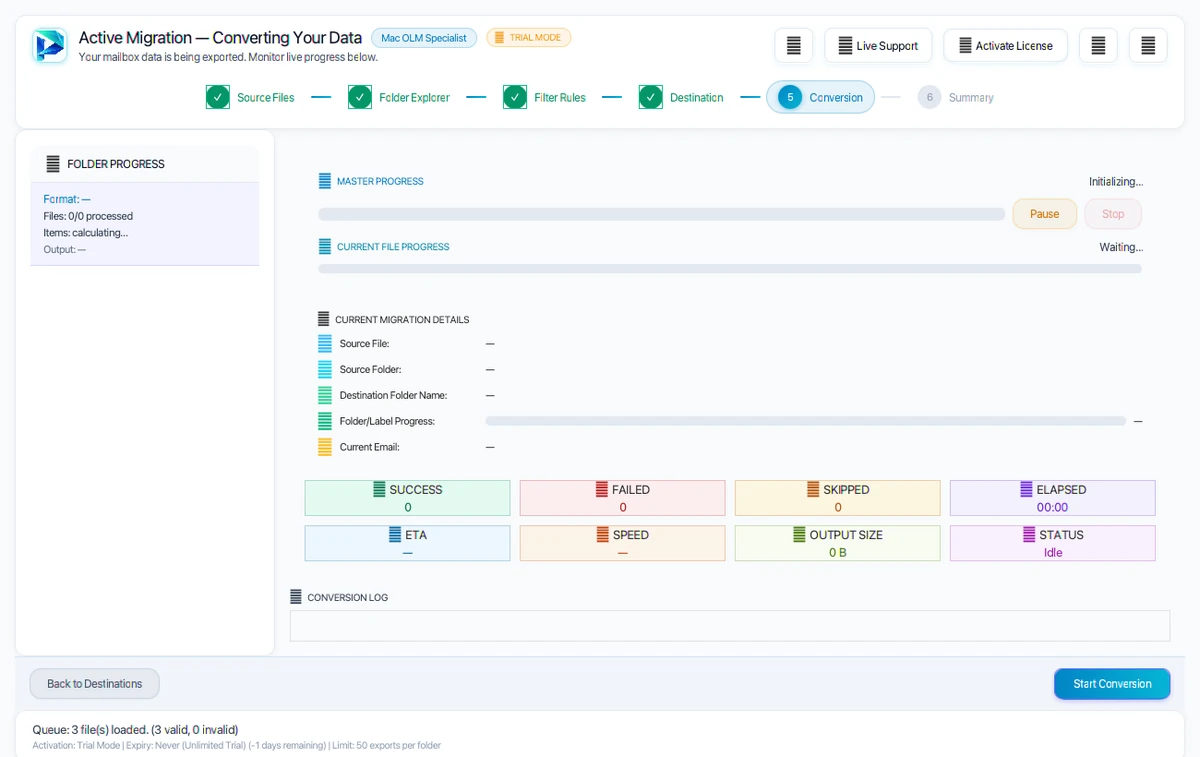
Task: Start the conversion
Action: (1112, 684)
